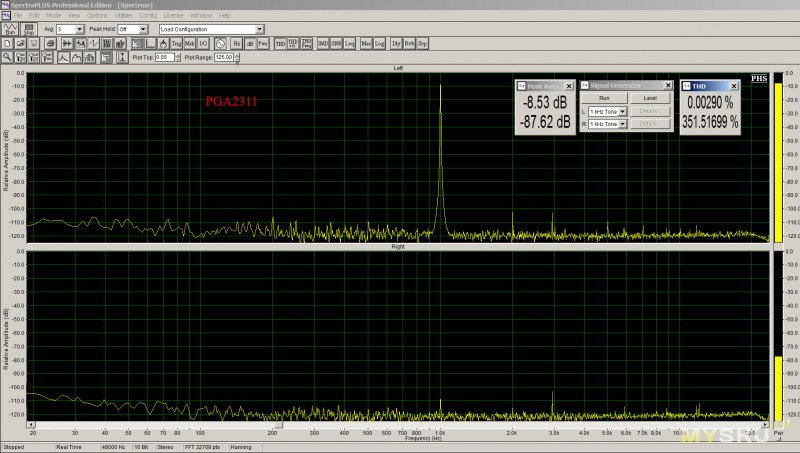Close the Peak Amp readout window
The height and width of the screenshot is (453, 800).
point(569,86)
